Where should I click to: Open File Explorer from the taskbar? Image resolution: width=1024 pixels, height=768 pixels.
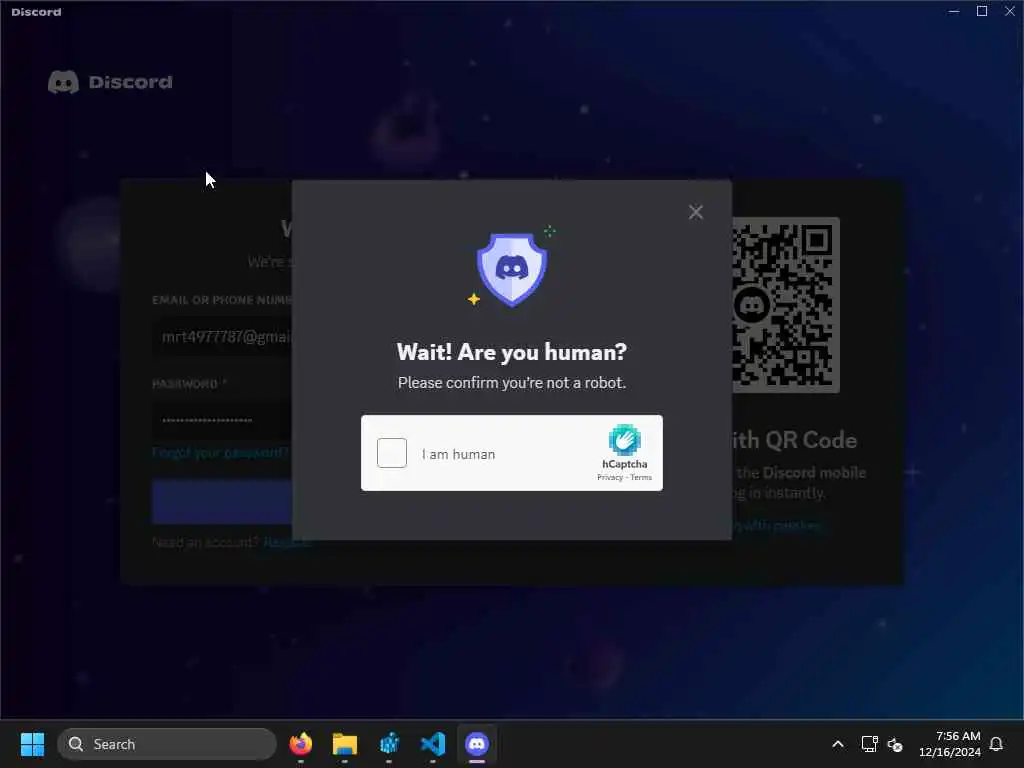point(345,744)
